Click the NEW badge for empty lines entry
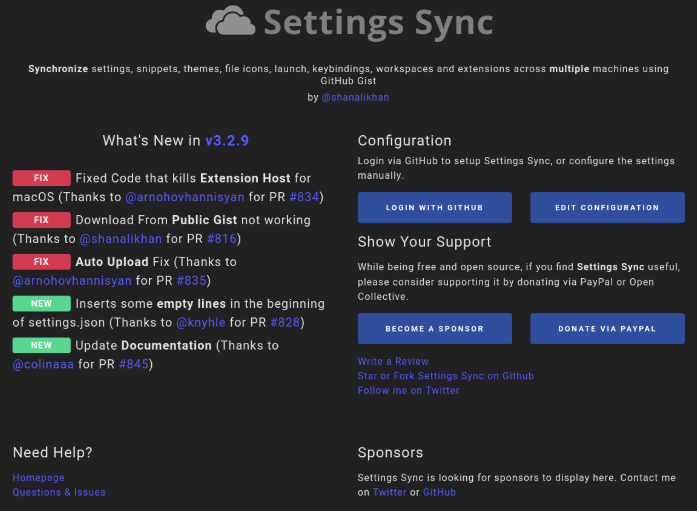The width and height of the screenshot is (697, 511). 41,303
